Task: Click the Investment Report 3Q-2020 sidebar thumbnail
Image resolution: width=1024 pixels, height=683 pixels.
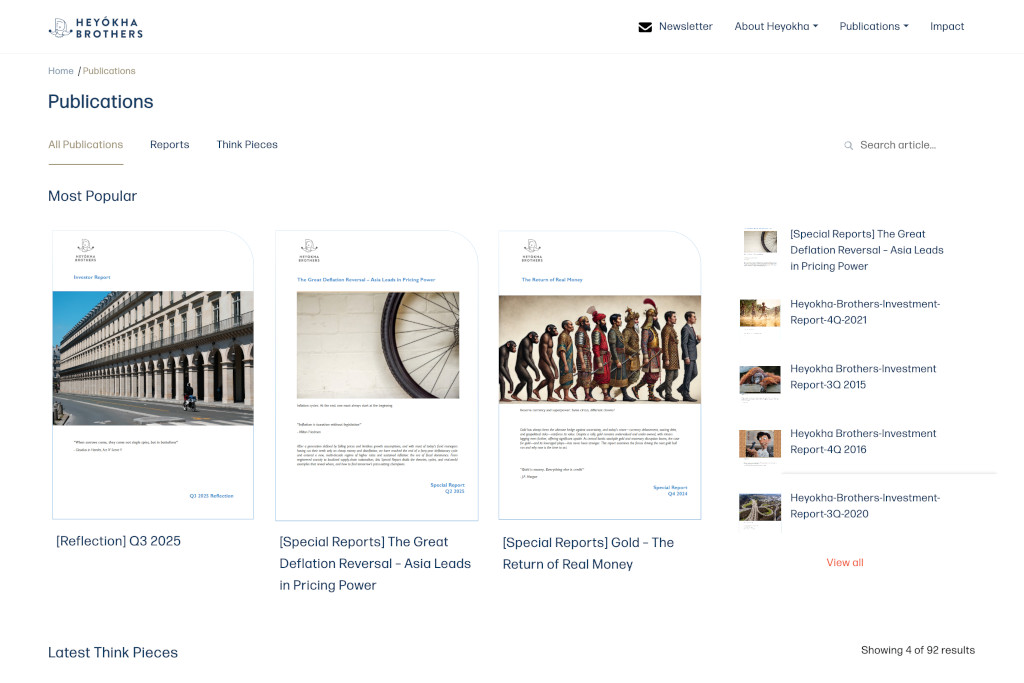Action: (x=760, y=508)
